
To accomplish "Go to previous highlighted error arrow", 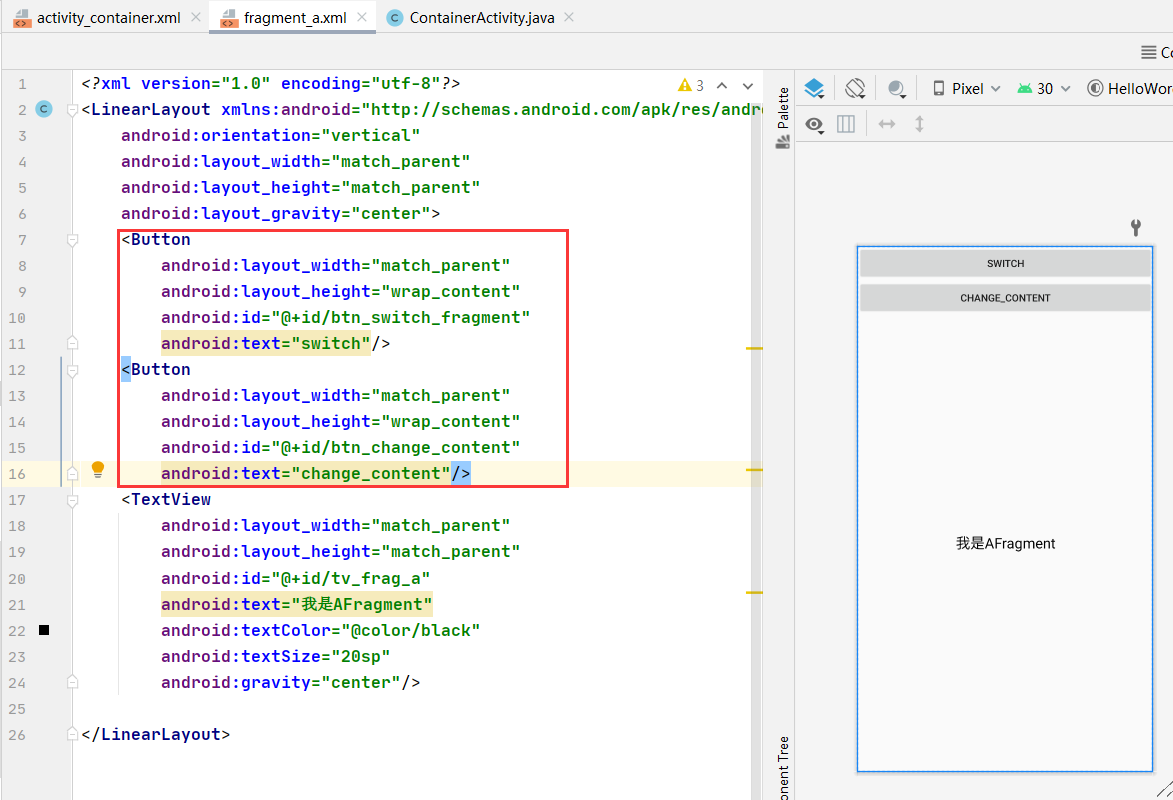I will [x=722, y=85].
